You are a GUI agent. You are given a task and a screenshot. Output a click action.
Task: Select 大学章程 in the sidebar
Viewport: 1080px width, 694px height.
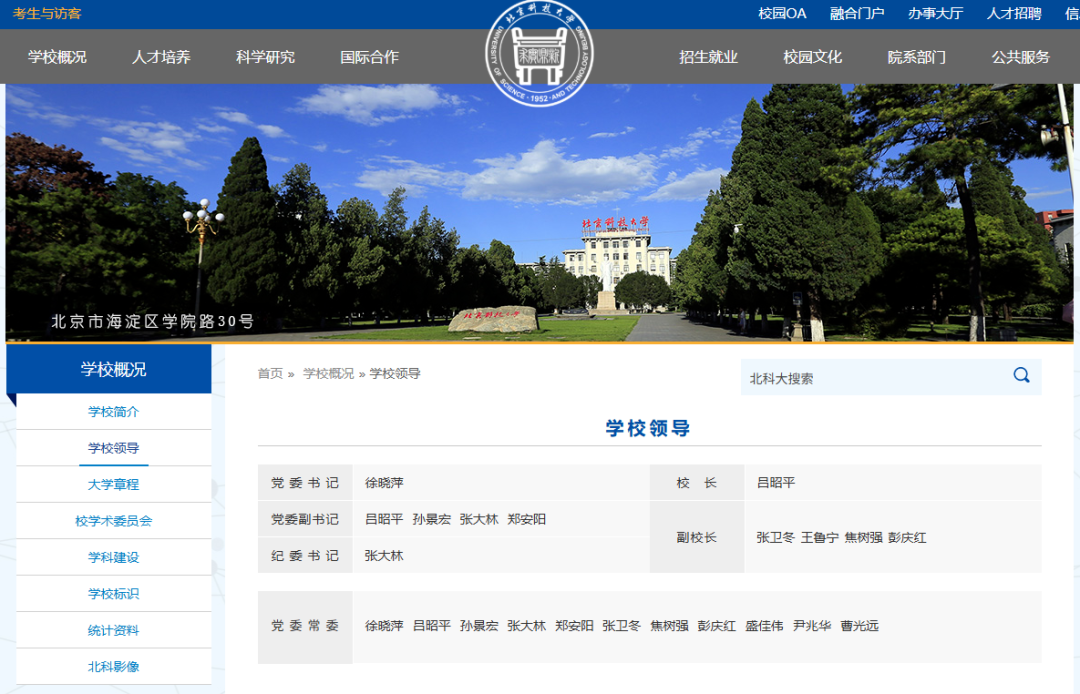pos(113,484)
